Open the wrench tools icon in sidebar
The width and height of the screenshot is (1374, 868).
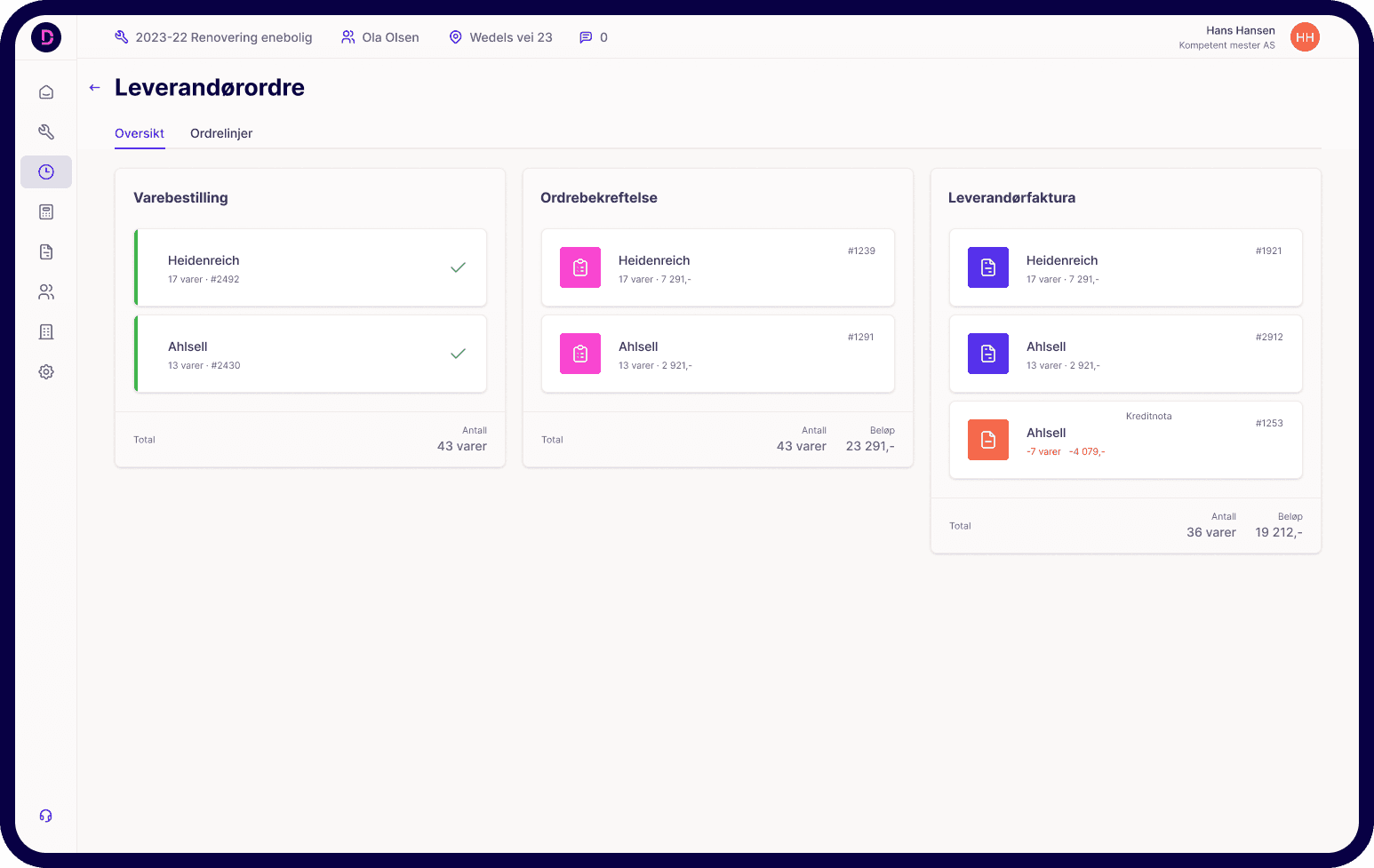point(46,132)
